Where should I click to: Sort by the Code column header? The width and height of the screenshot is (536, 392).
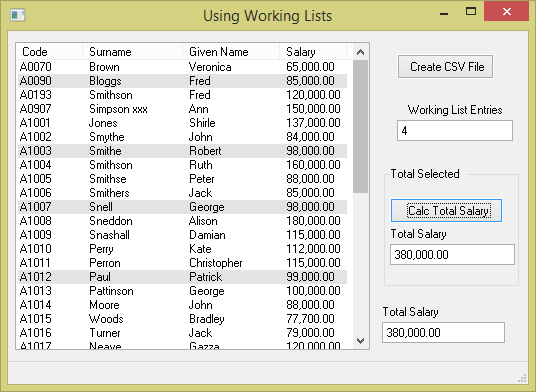pos(50,52)
